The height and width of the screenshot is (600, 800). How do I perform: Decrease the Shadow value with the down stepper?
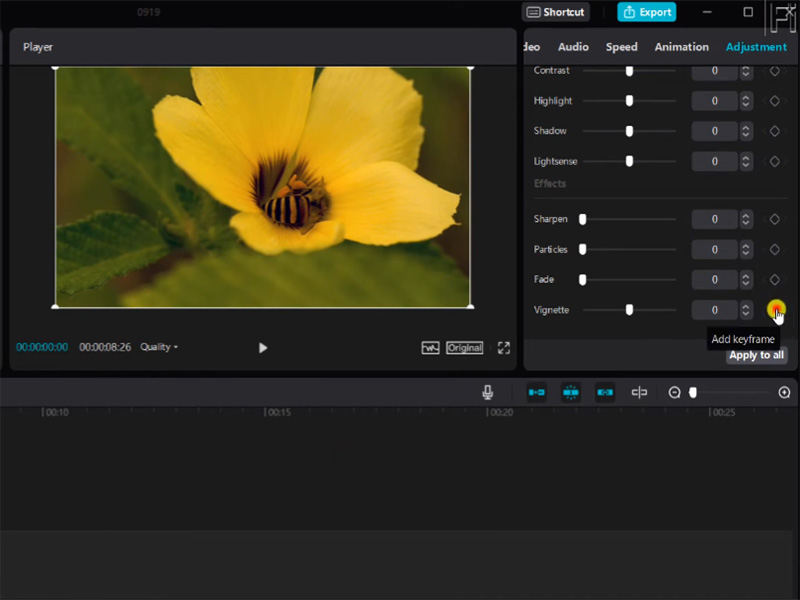[745, 135]
